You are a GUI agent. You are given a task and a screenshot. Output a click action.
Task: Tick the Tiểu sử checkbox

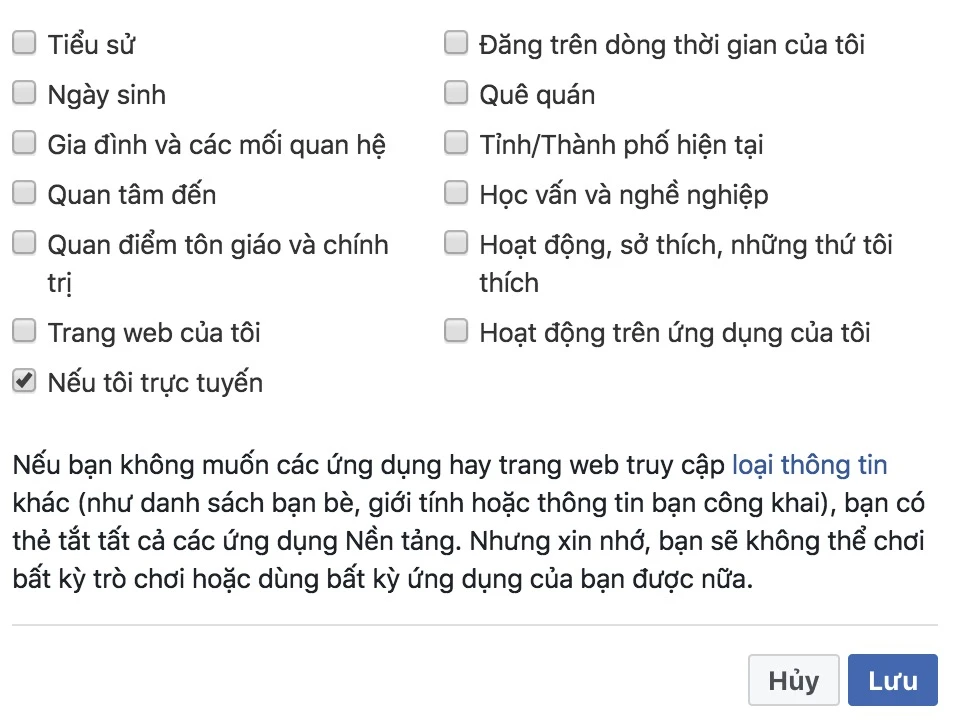(x=24, y=43)
